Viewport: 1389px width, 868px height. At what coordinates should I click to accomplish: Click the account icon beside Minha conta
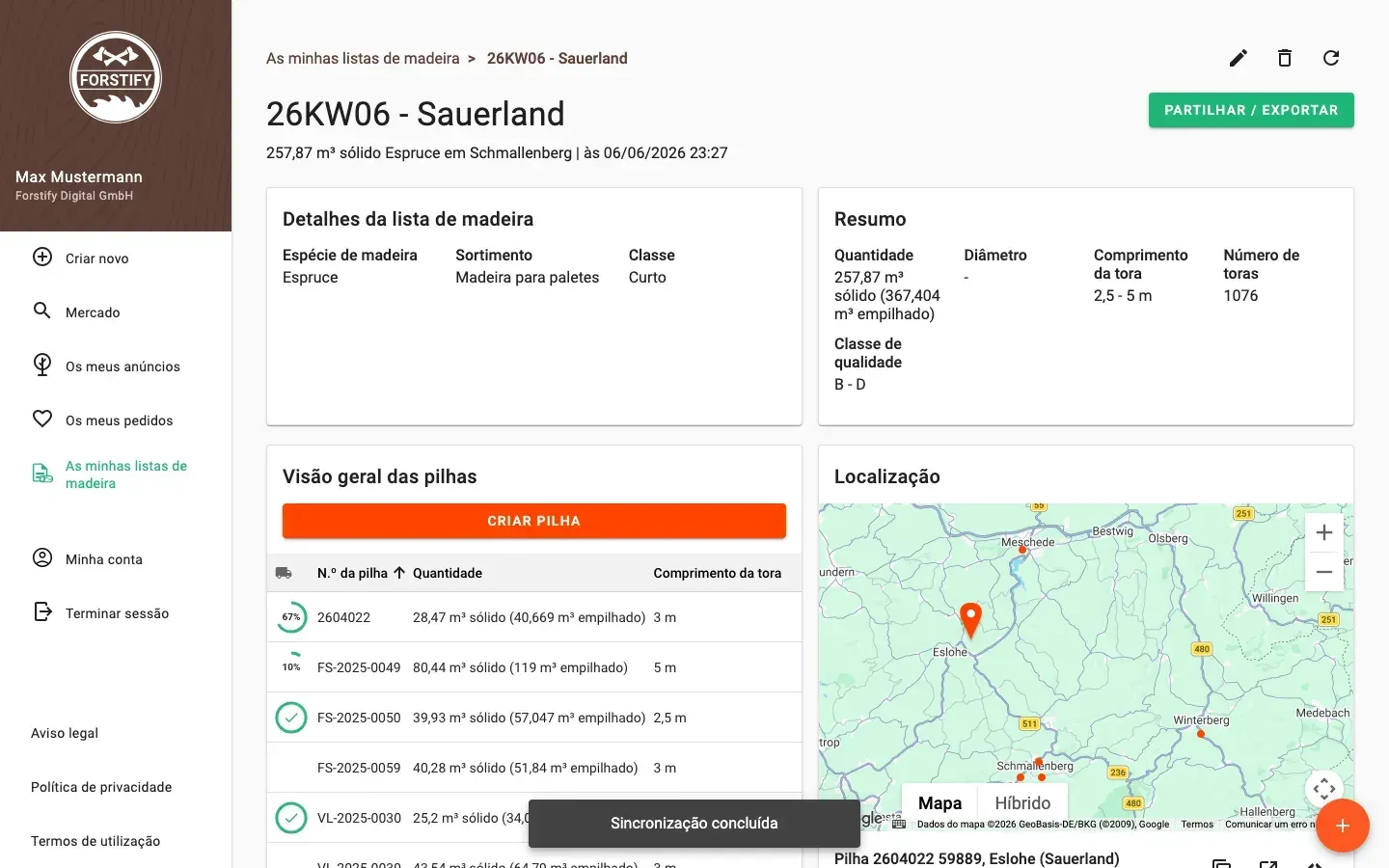tap(42, 557)
